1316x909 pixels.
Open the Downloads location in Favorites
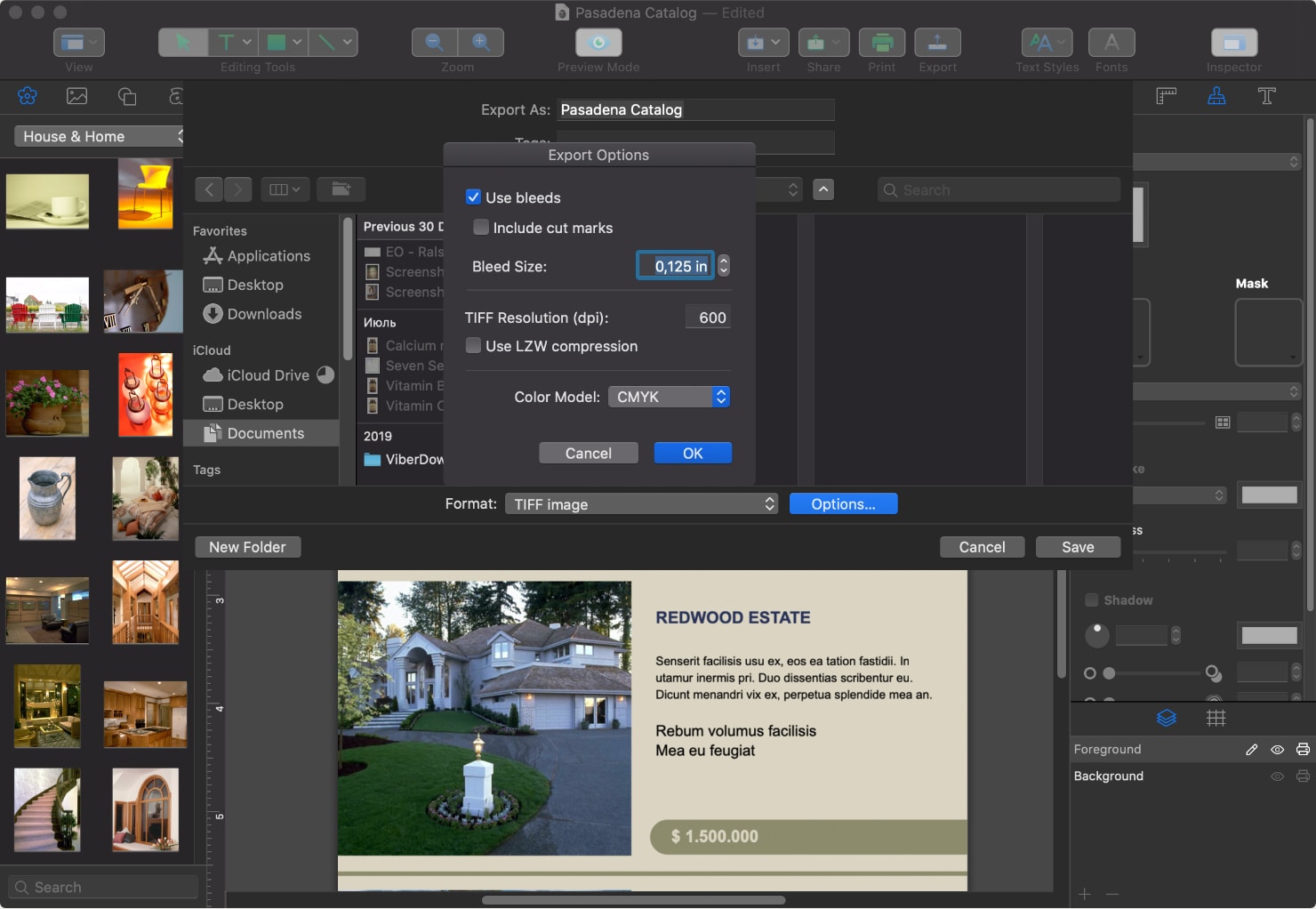(261, 314)
